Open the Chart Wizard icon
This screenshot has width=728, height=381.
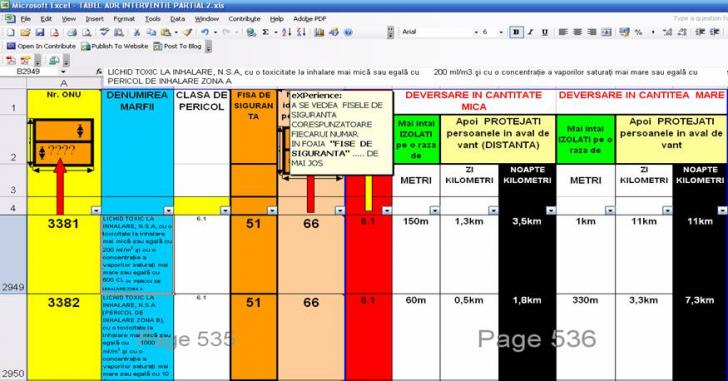point(319,32)
